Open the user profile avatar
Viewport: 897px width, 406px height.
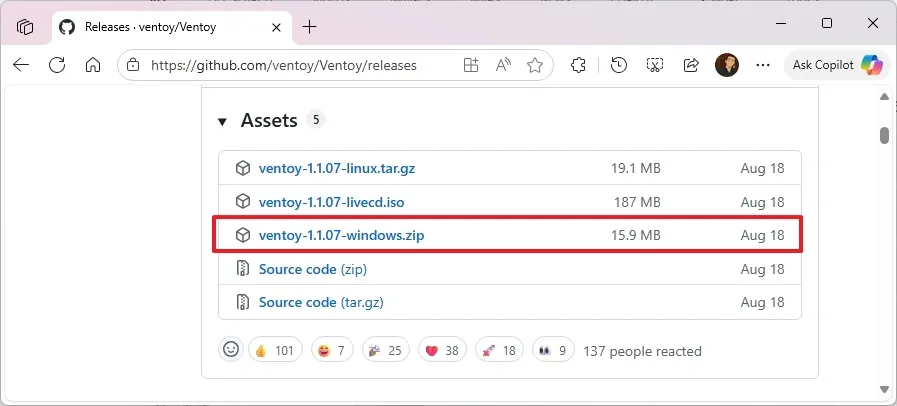coord(727,65)
